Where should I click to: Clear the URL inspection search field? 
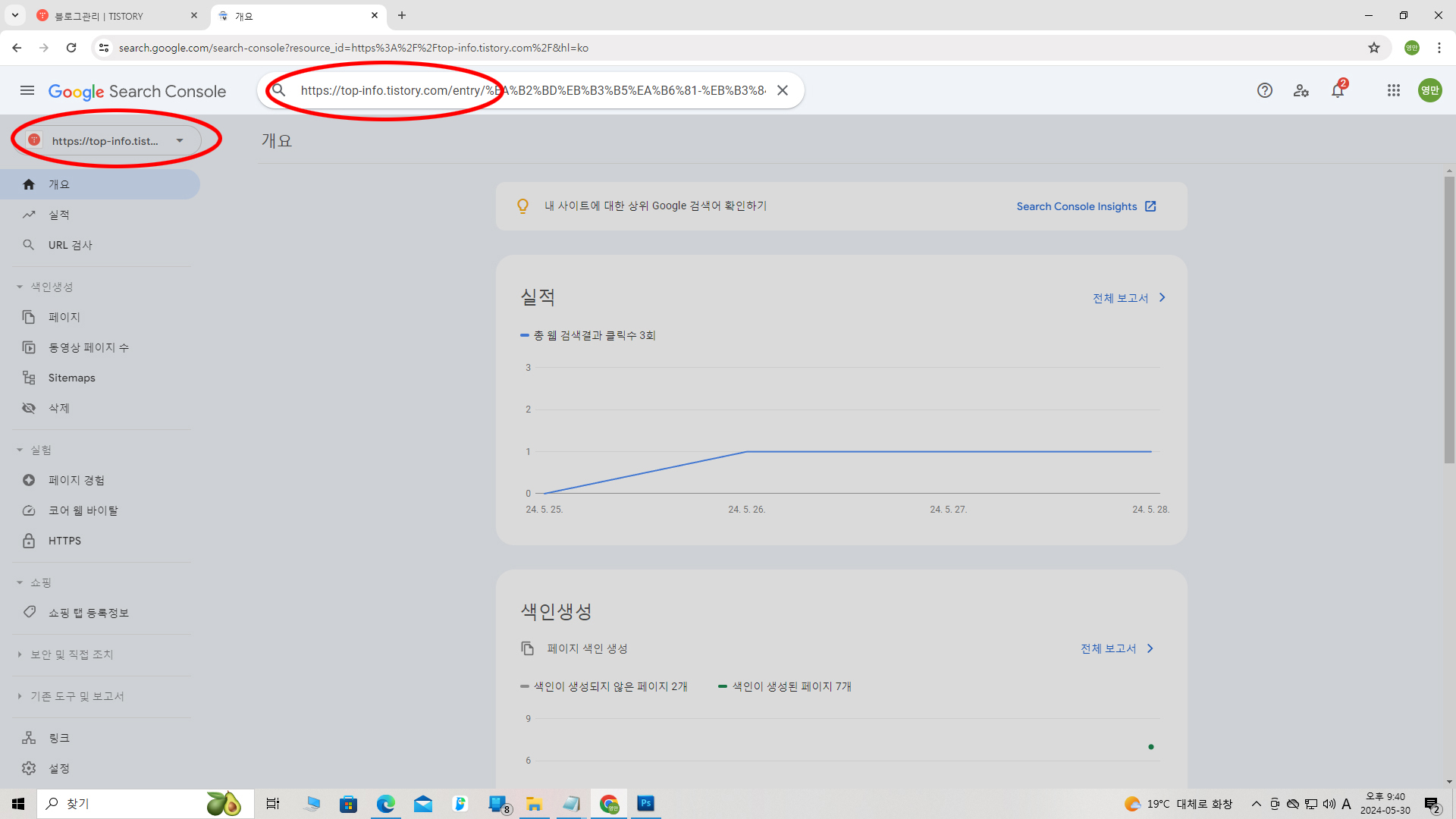click(783, 90)
